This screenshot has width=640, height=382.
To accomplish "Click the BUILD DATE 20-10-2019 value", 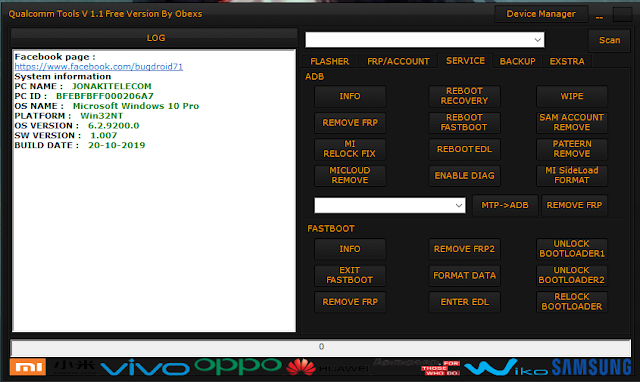I will tap(116, 145).
